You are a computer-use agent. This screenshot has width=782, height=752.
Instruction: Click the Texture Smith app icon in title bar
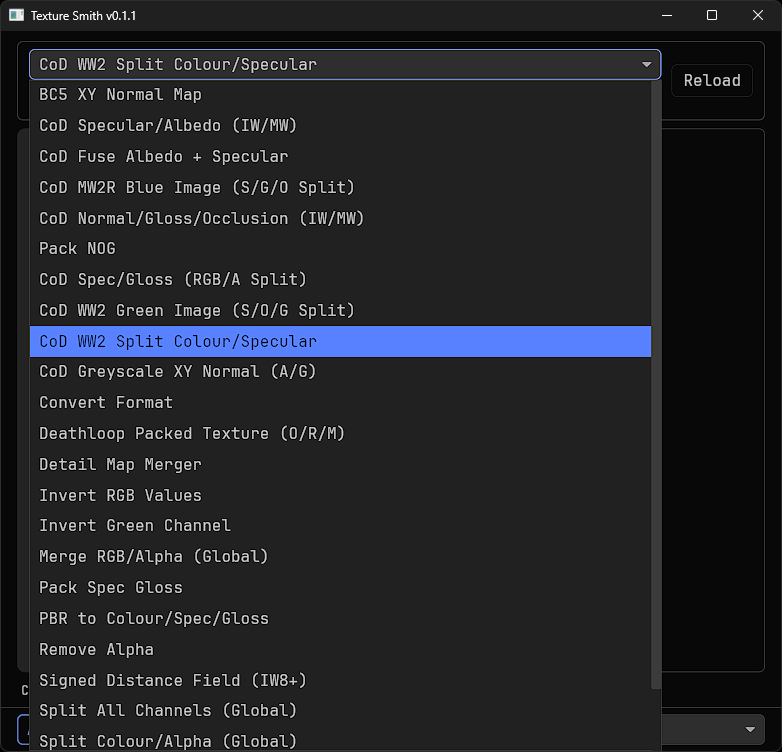click(16, 15)
